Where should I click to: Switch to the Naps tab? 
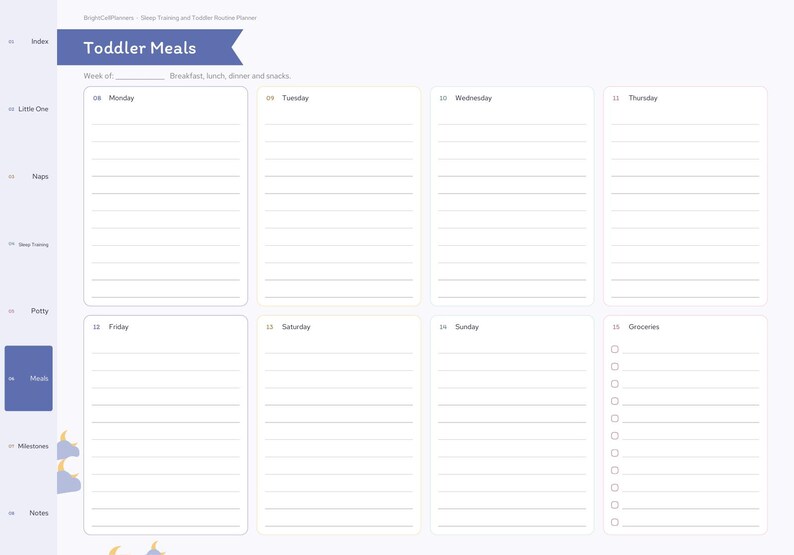tap(28, 176)
